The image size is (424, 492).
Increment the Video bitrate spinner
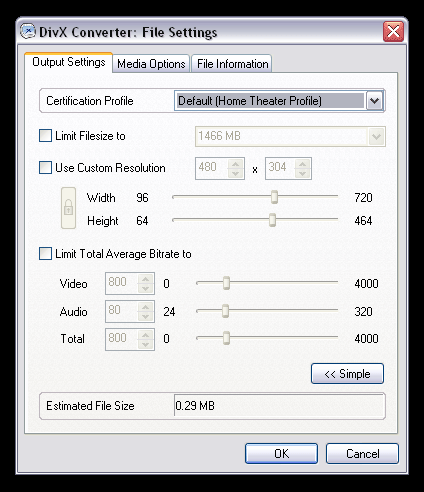tap(146, 279)
